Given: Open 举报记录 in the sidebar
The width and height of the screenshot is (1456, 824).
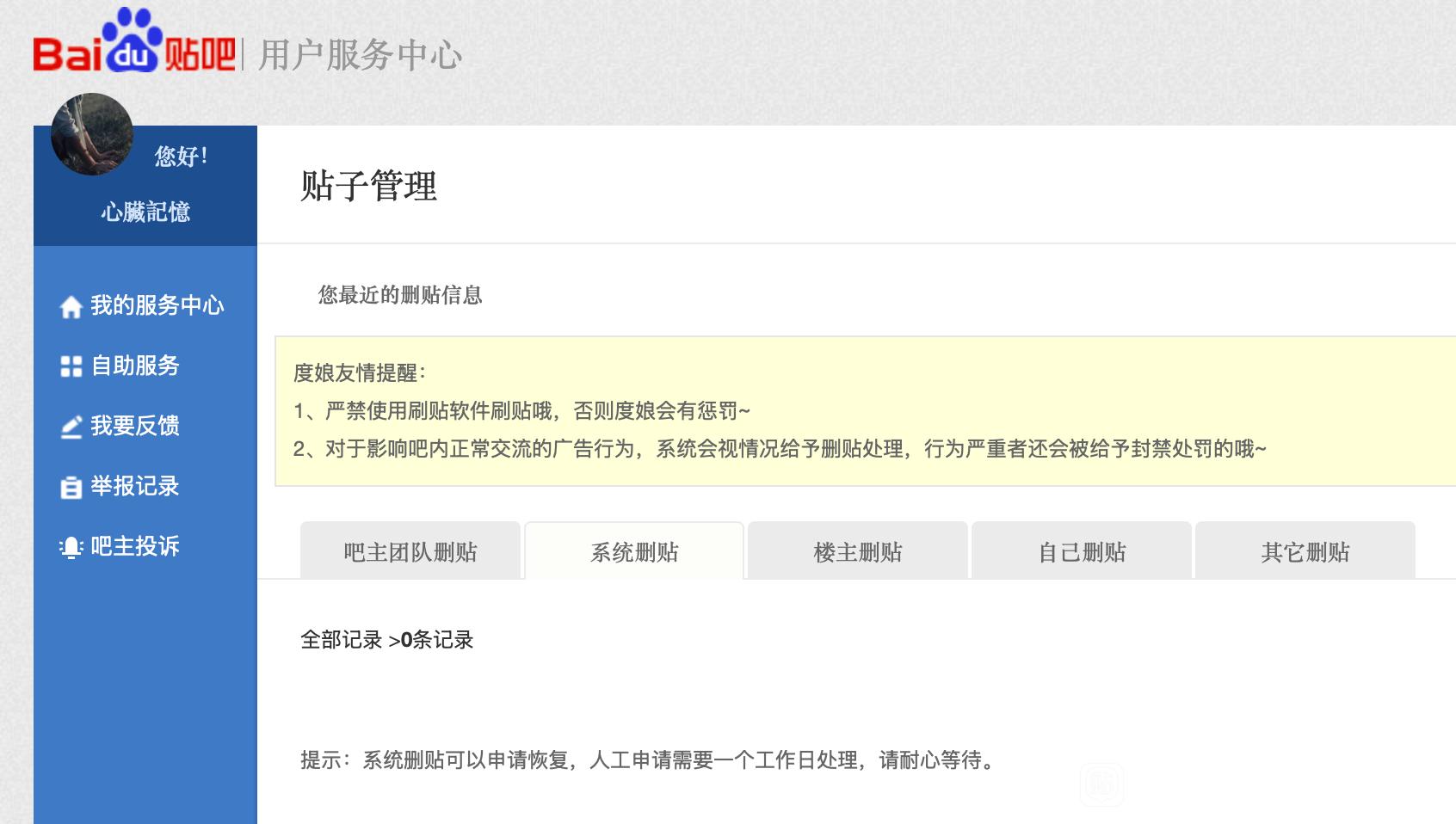Looking at the screenshot, I should [135, 486].
